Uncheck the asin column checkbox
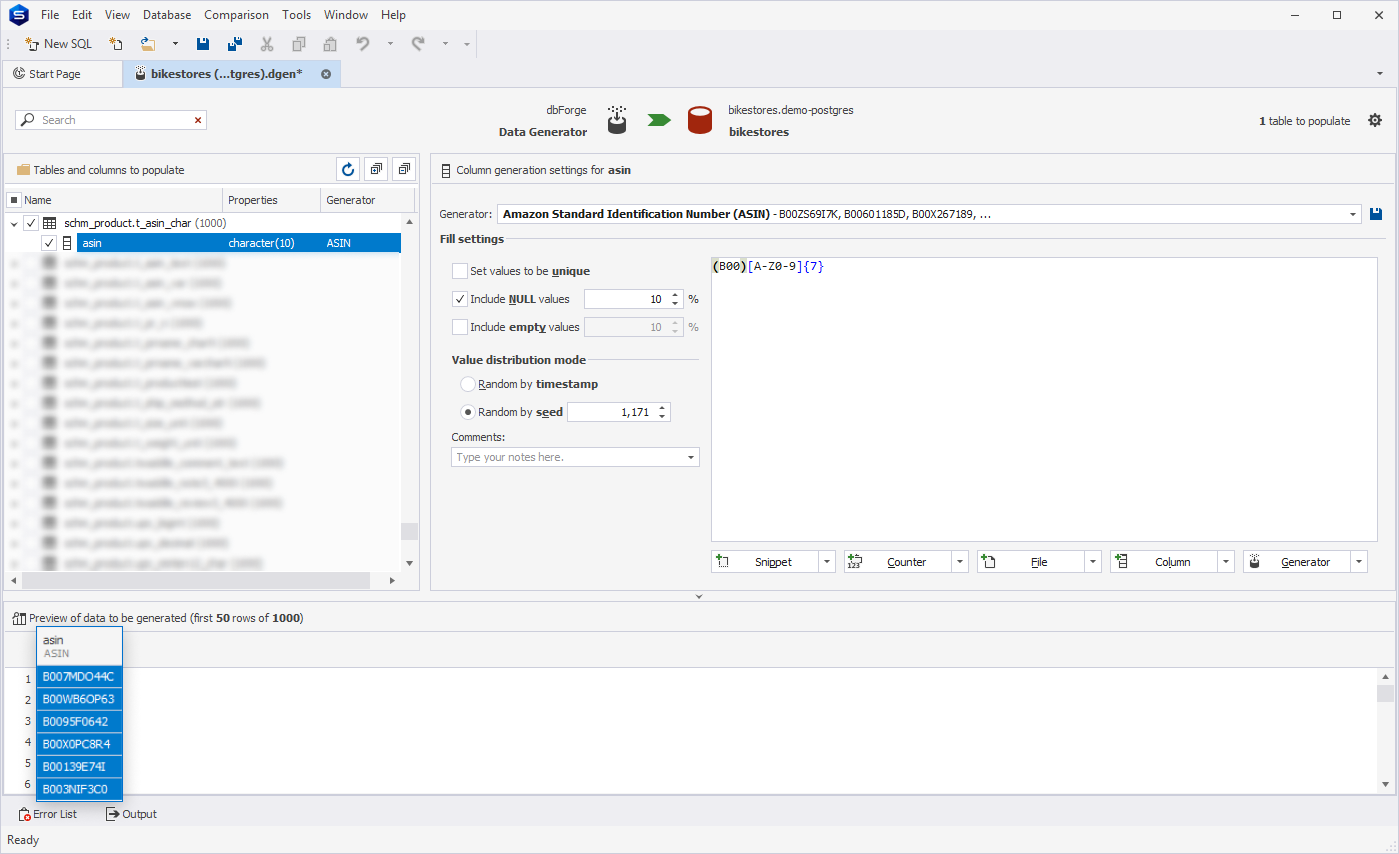 49,243
